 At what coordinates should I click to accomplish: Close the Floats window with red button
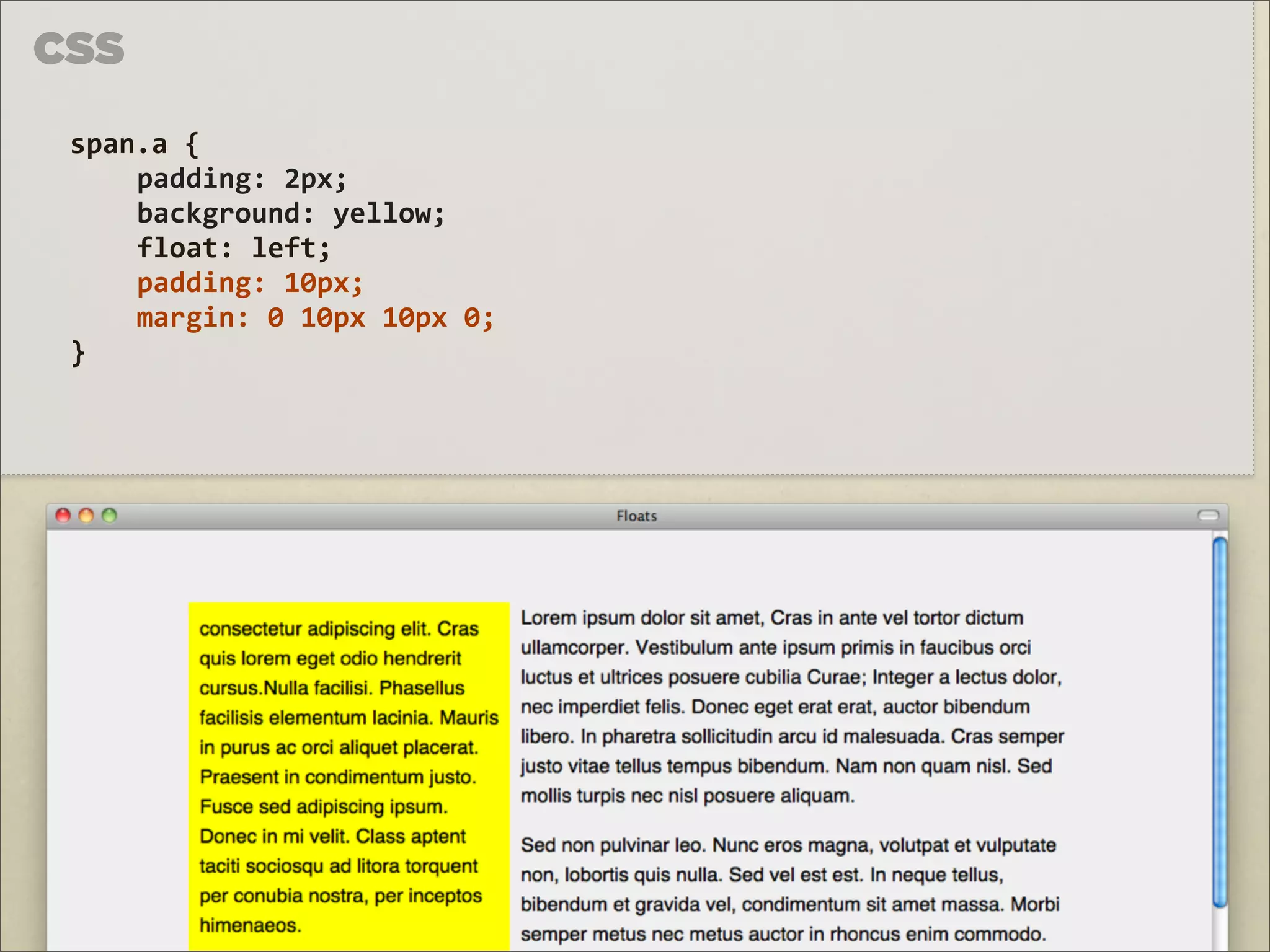63,516
